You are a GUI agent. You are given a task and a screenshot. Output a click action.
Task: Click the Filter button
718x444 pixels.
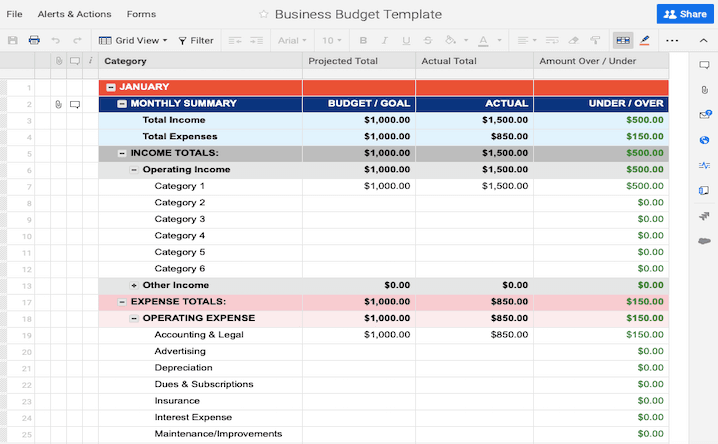coord(196,41)
